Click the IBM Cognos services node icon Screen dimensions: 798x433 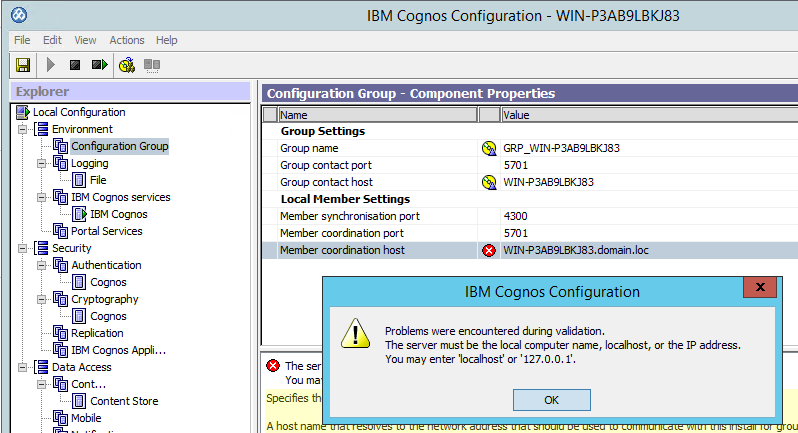[61, 197]
